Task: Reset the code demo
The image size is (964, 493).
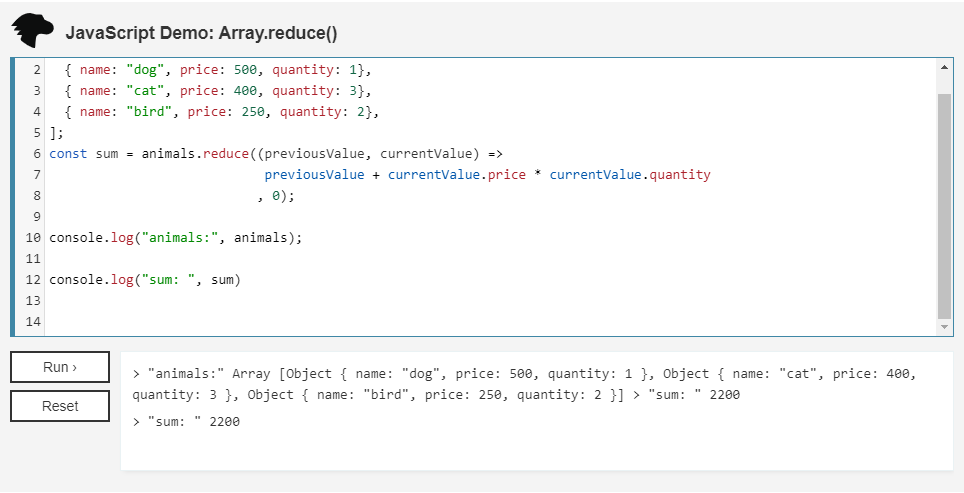Action: click(60, 406)
